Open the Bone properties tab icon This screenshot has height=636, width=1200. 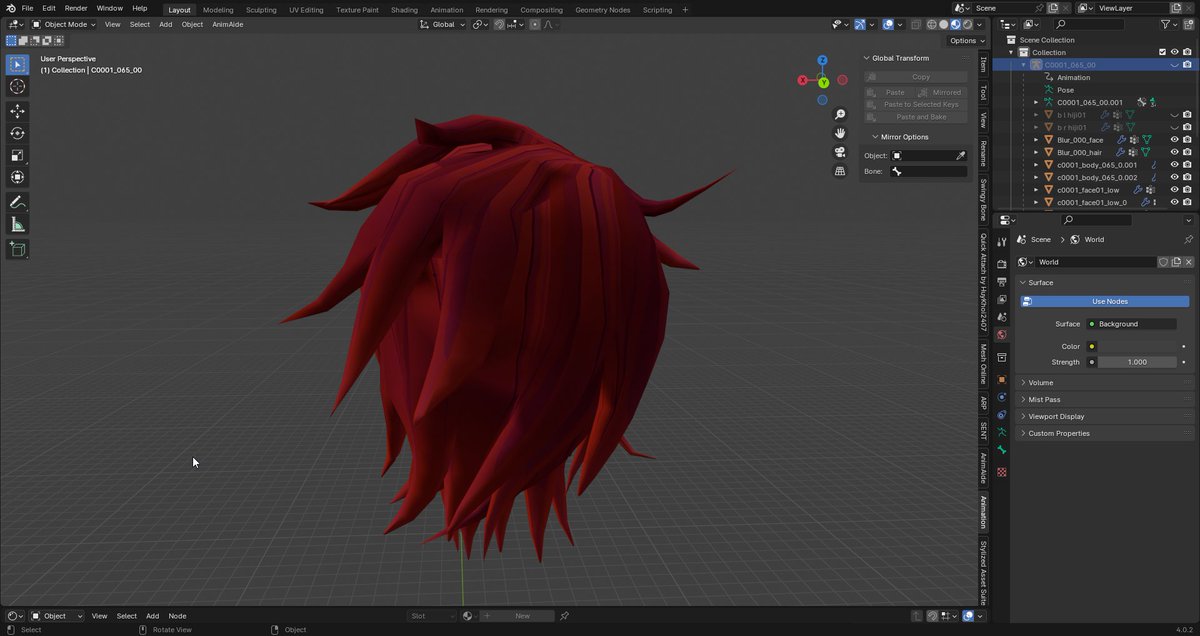(1001, 450)
